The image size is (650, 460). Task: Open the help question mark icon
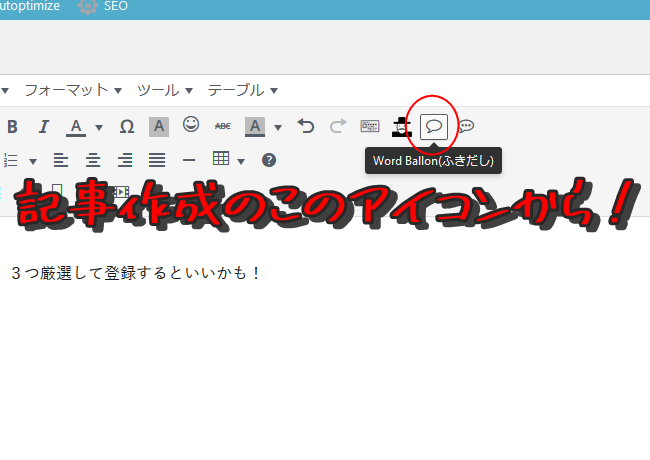point(268,160)
